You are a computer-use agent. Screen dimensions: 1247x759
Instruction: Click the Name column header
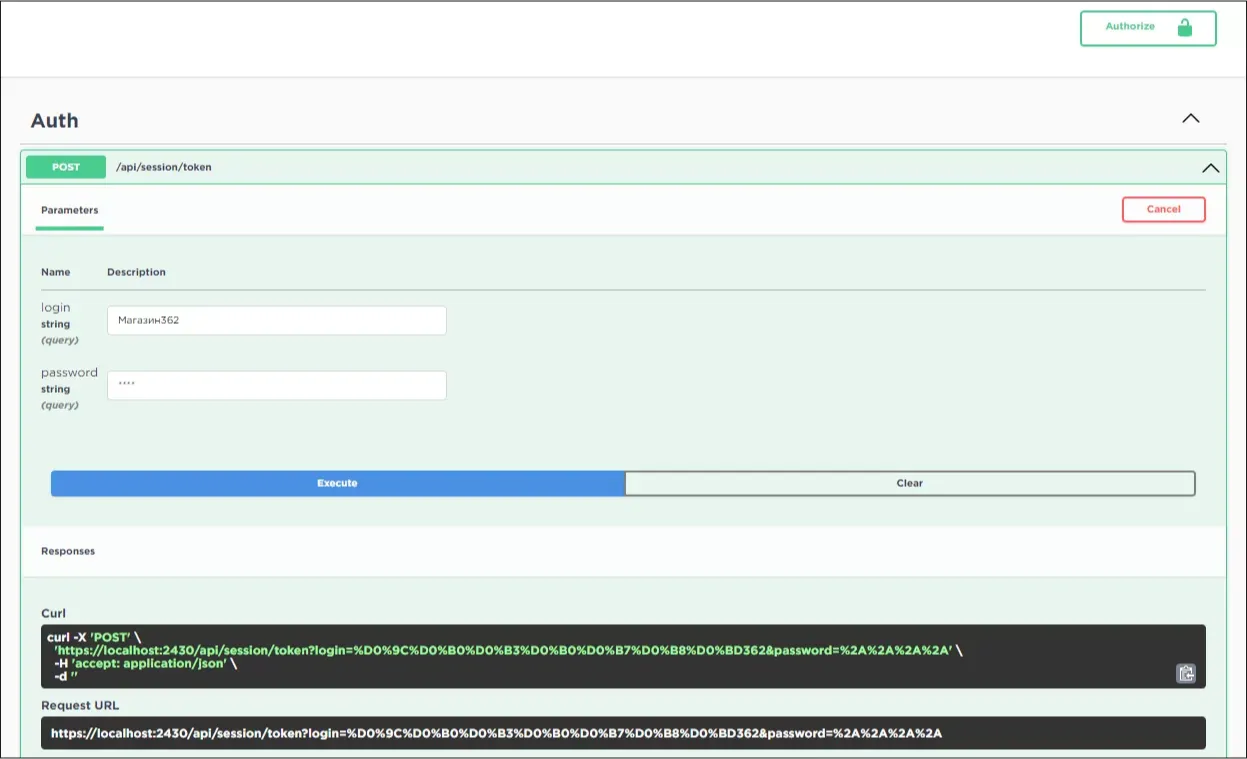tap(55, 271)
